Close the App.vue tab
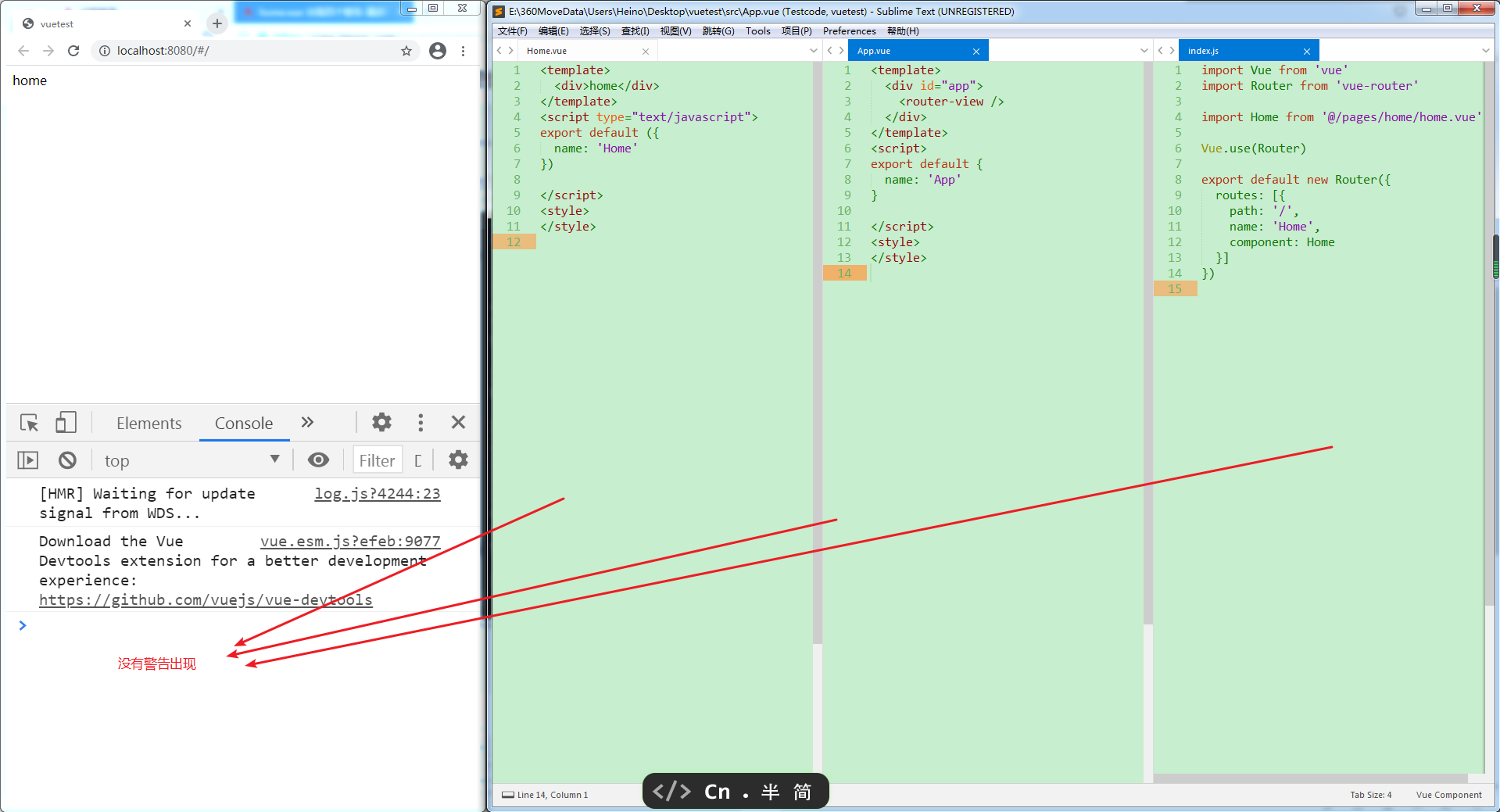 pos(976,52)
